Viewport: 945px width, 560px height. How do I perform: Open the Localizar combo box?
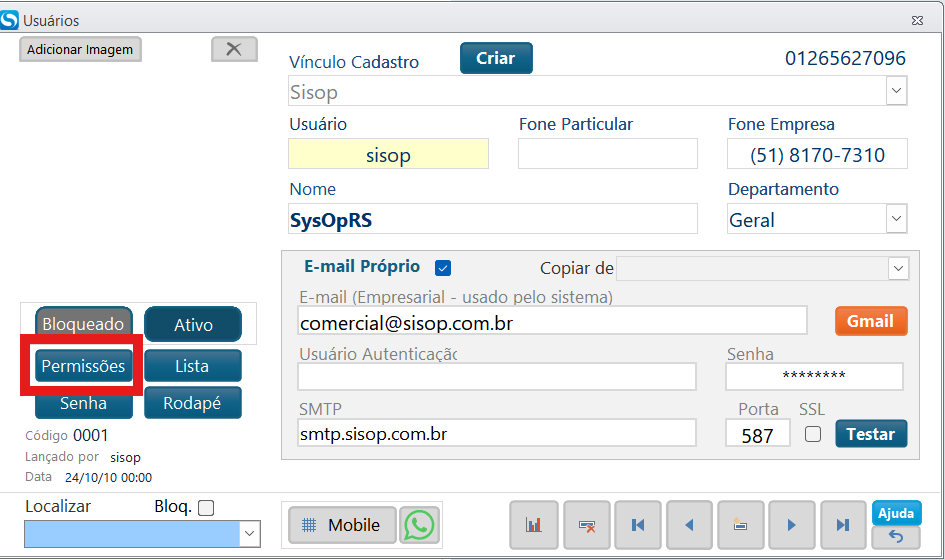coord(249,535)
